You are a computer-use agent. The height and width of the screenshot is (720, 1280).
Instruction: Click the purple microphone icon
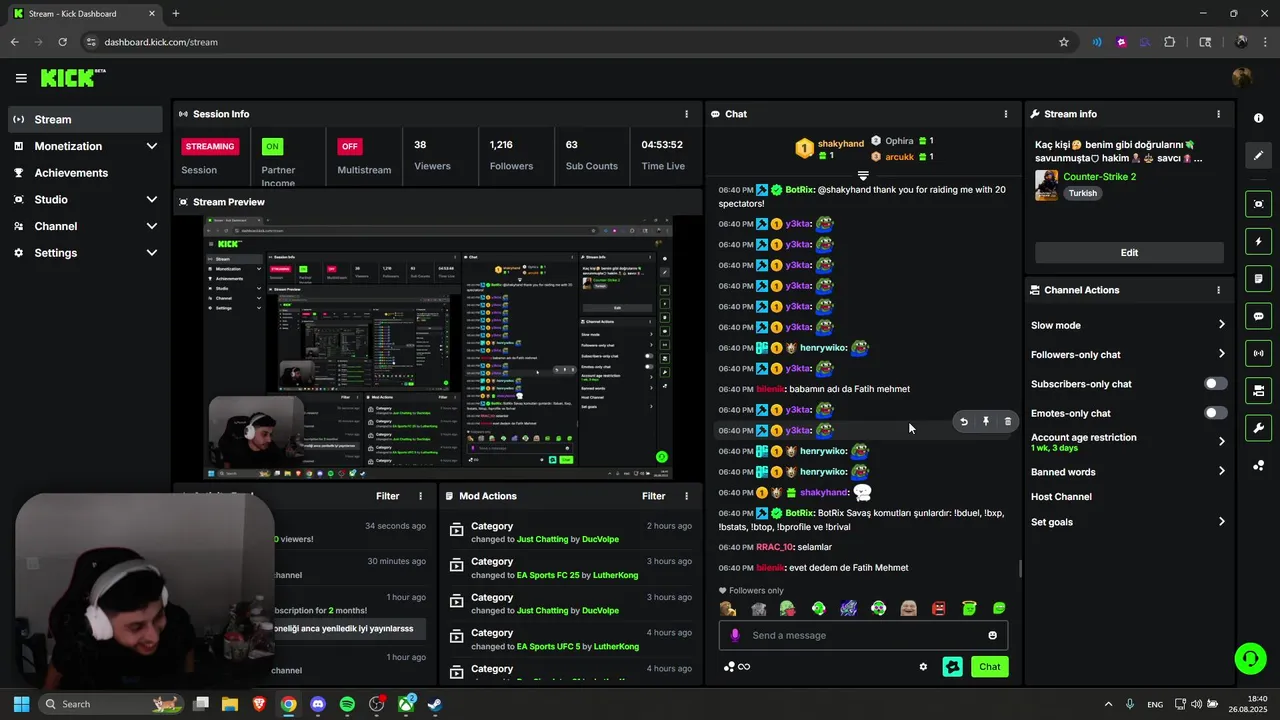click(x=735, y=635)
